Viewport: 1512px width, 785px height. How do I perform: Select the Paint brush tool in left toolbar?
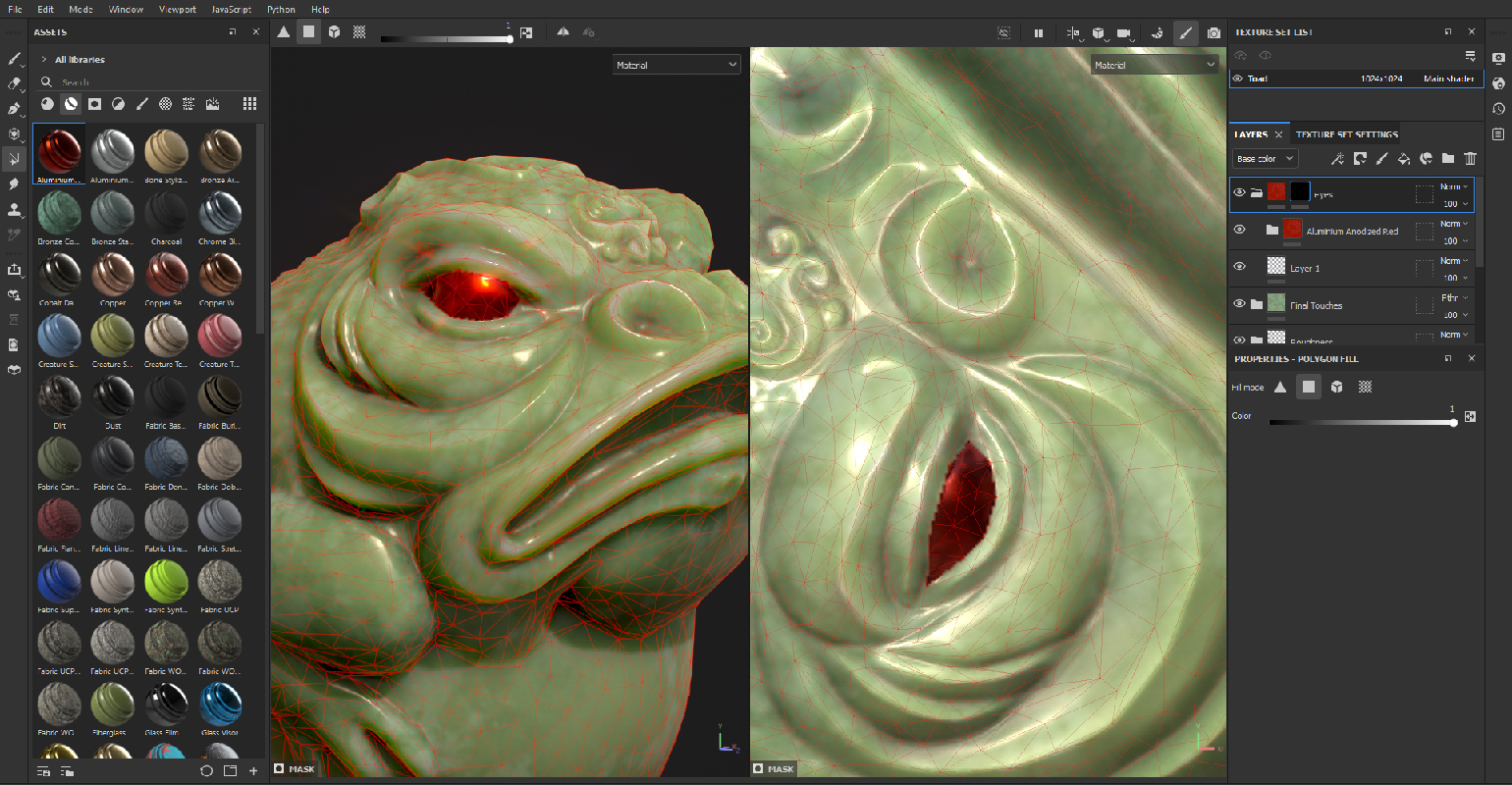coord(14,59)
